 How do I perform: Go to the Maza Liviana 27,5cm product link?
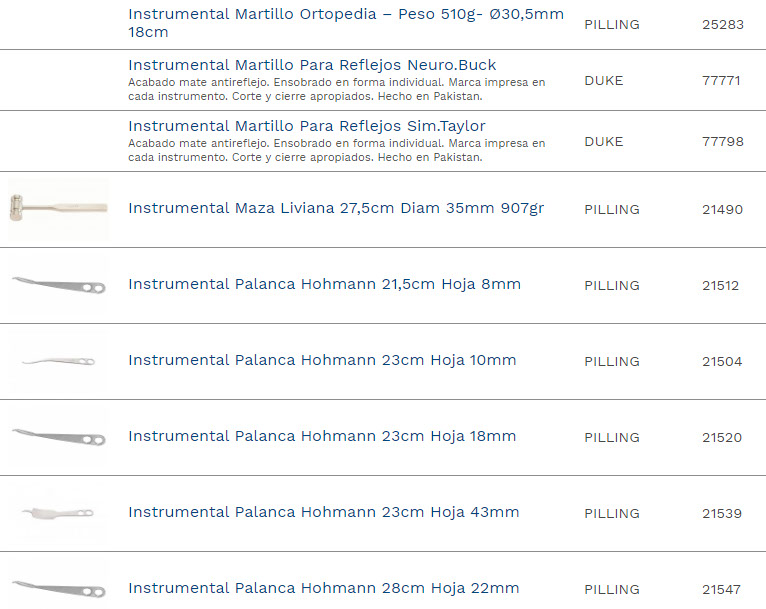click(336, 209)
